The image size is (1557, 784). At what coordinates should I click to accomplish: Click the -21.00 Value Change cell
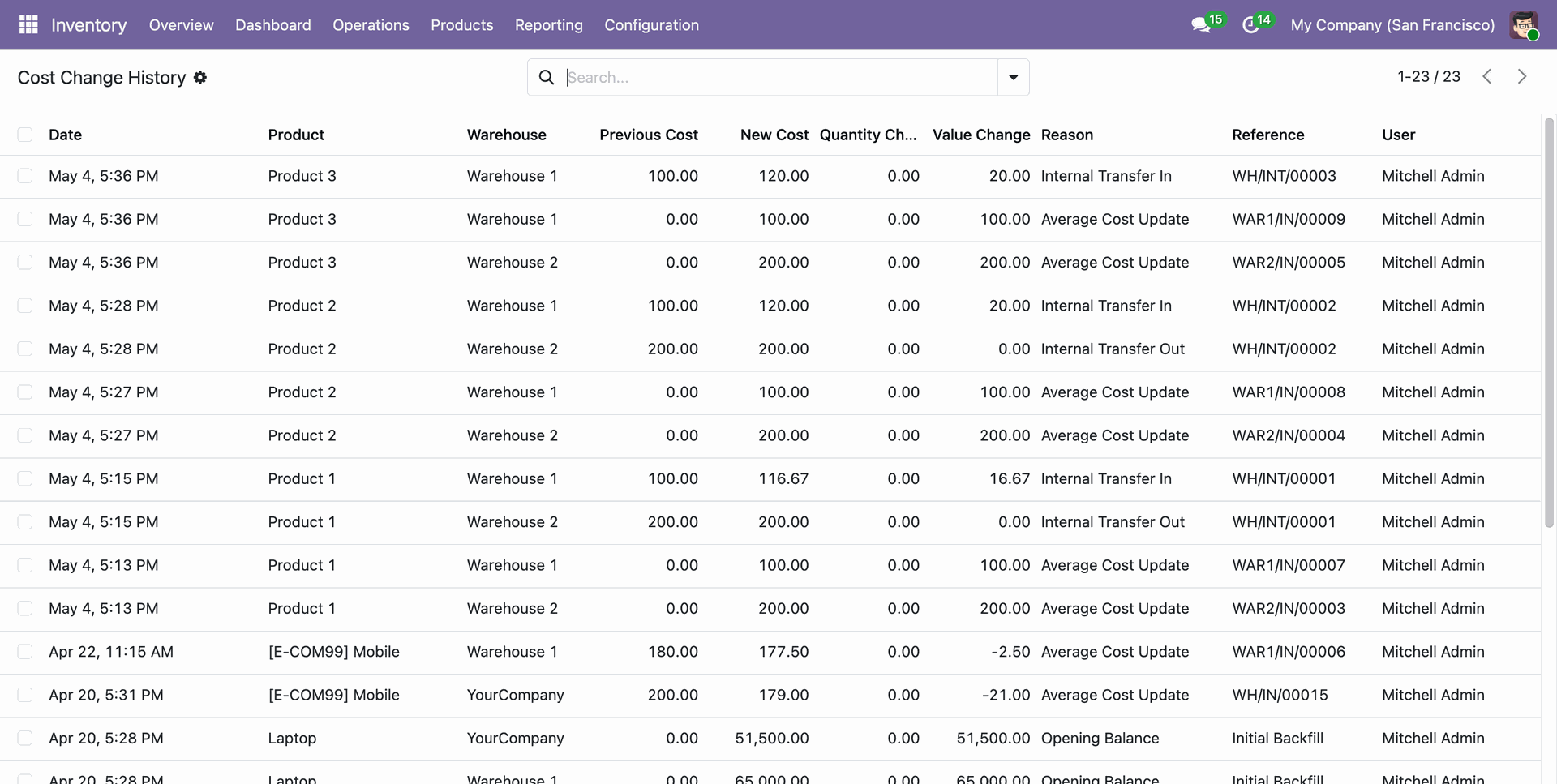tap(1006, 696)
